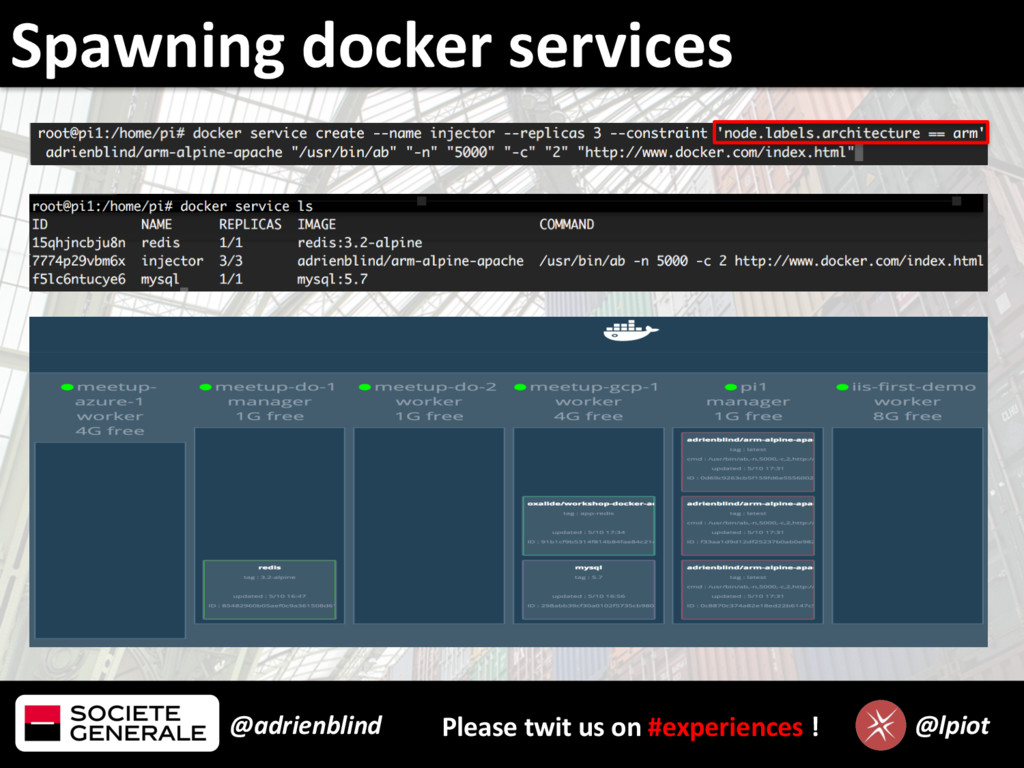Click the 'node.labels.architecture == arm' constraint text
Screen dimensions: 1024x768
click(x=851, y=133)
